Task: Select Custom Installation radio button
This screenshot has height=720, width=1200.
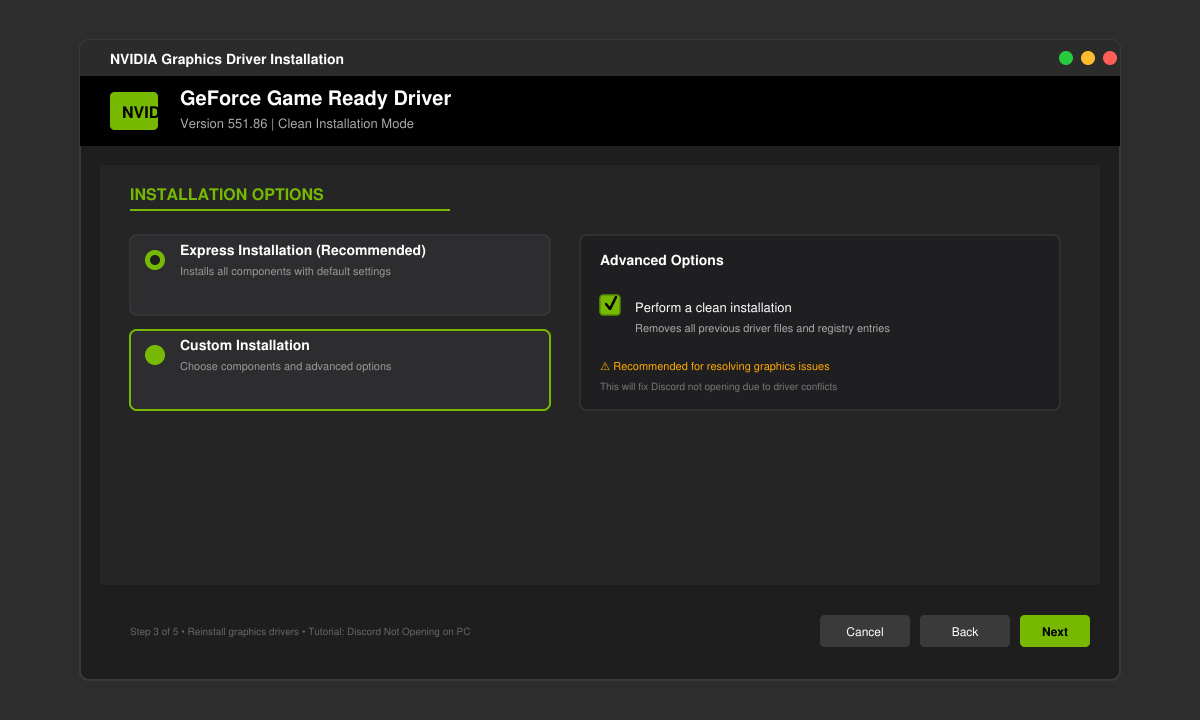Action: point(155,355)
